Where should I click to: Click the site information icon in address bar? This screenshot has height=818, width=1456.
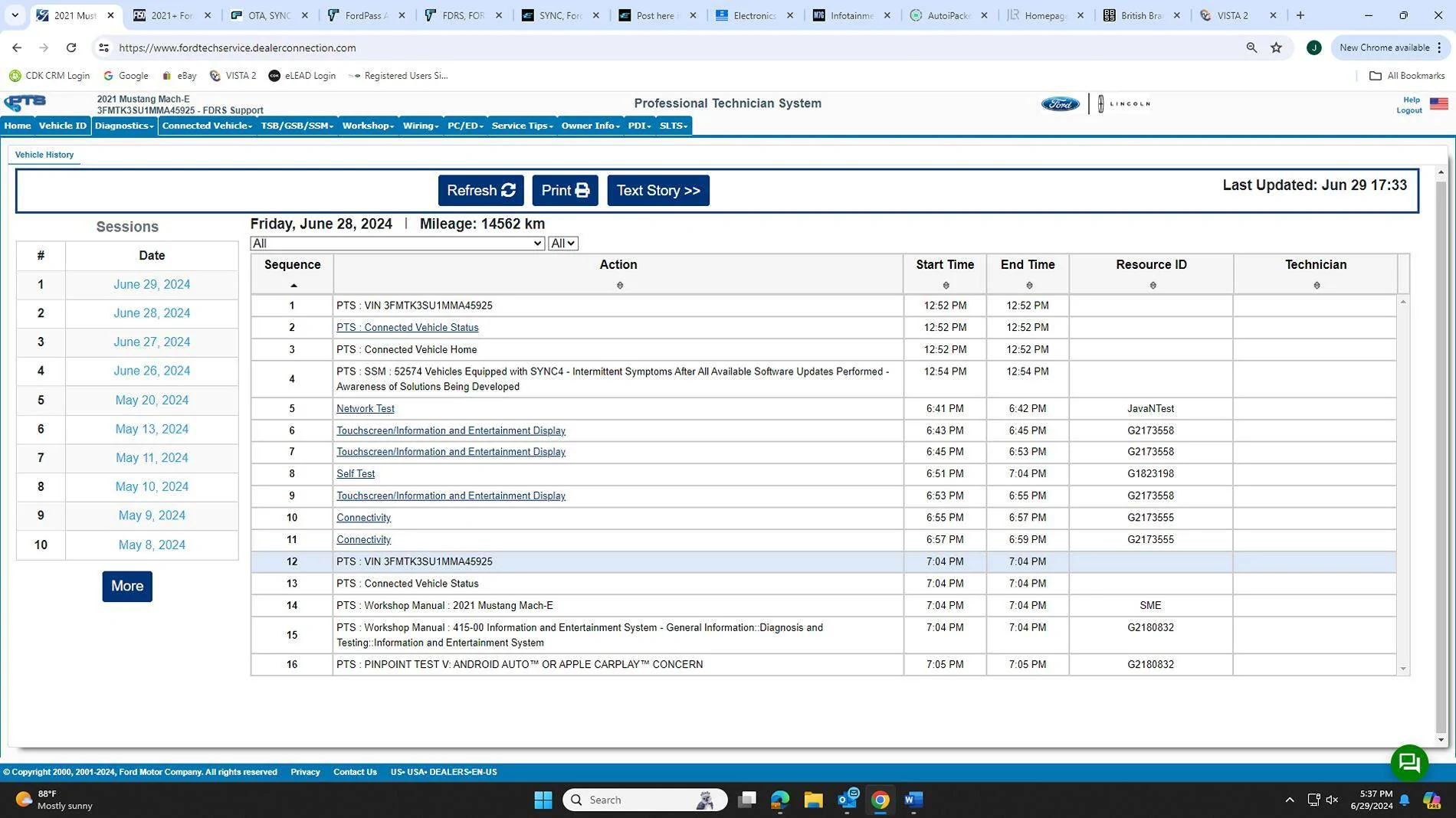103,47
